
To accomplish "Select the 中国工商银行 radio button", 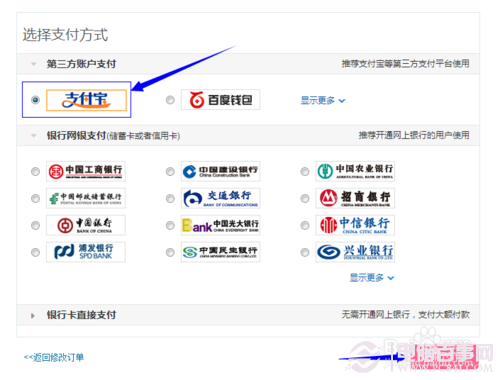I will [35, 172].
